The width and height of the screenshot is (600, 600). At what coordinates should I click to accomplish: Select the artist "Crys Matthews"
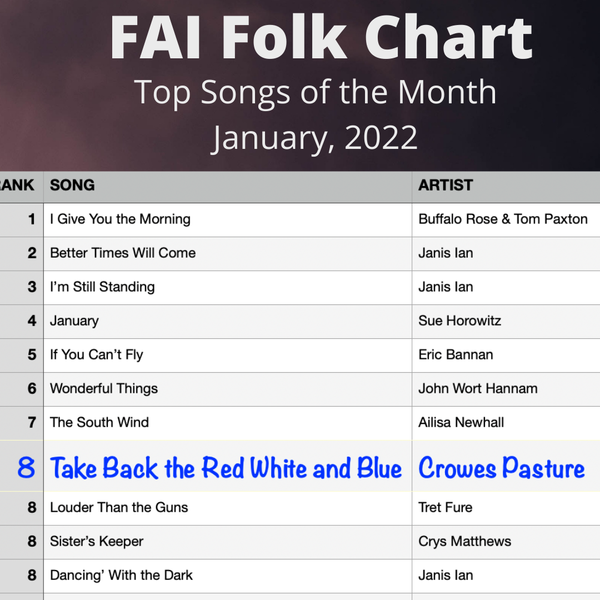click(465, 542)
